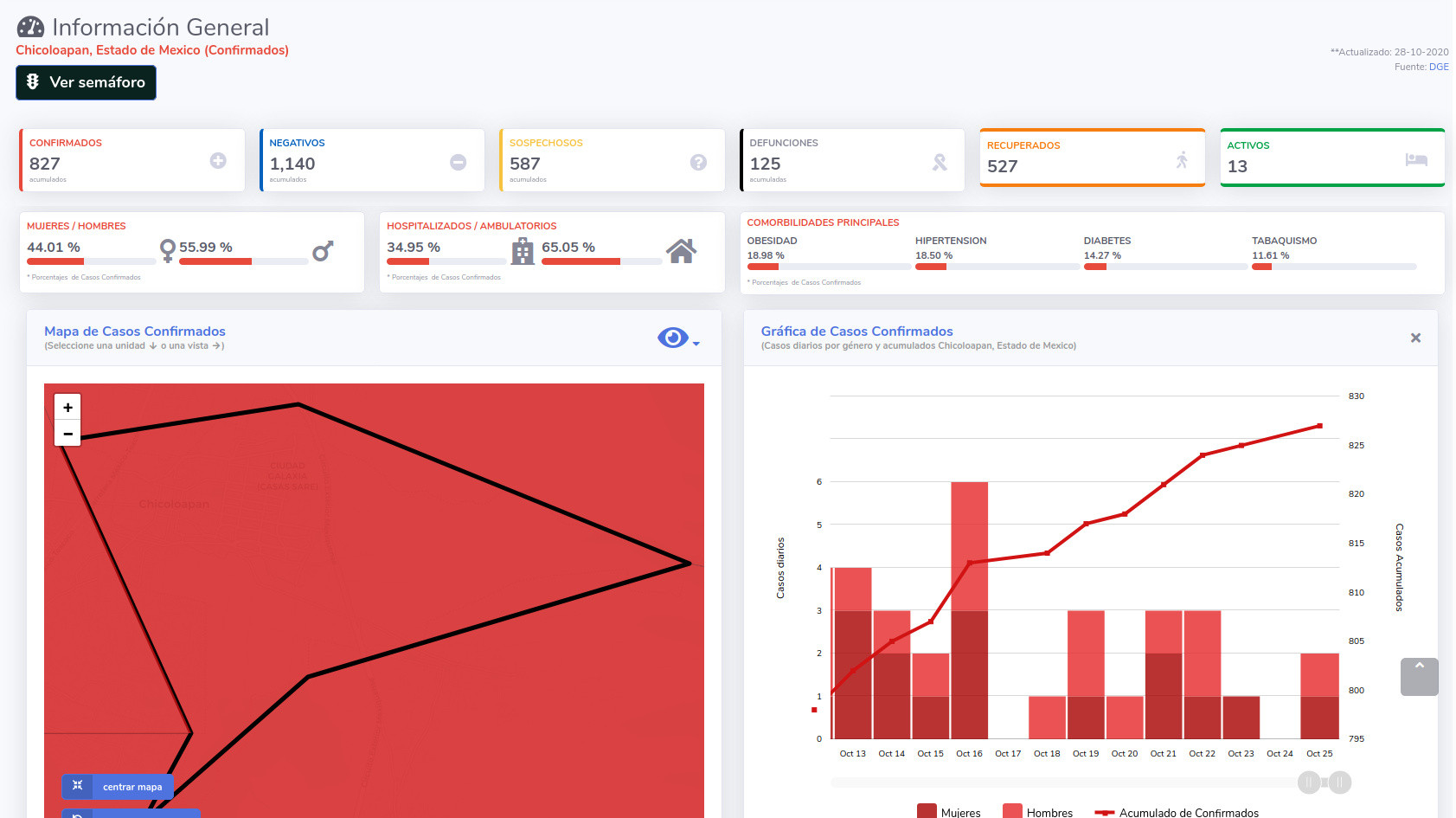Click the male symbol icon
The height and width of the screenshot is (818, 1456).
323,251
